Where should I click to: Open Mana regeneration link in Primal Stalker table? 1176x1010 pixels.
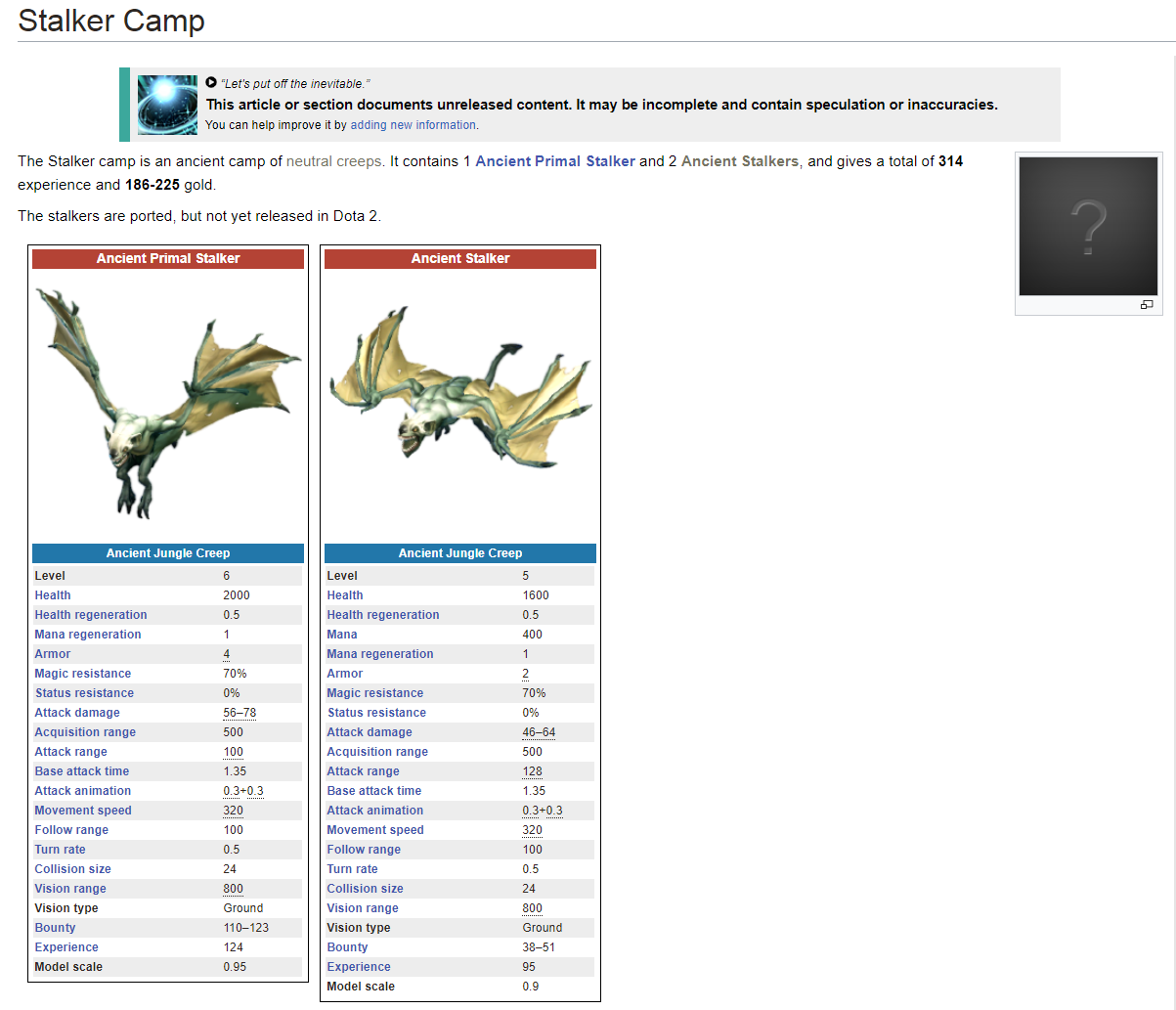88,635
